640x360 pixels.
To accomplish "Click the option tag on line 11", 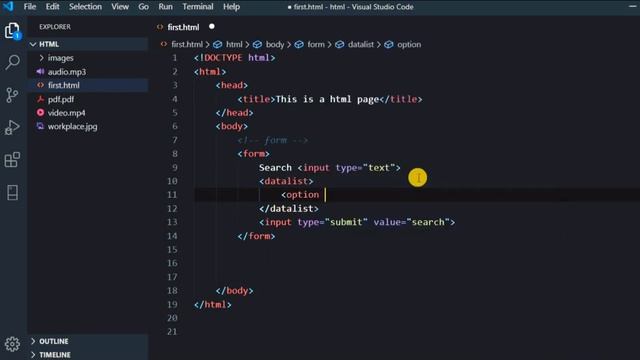I will pyautogui.click(x=300, y=195).
